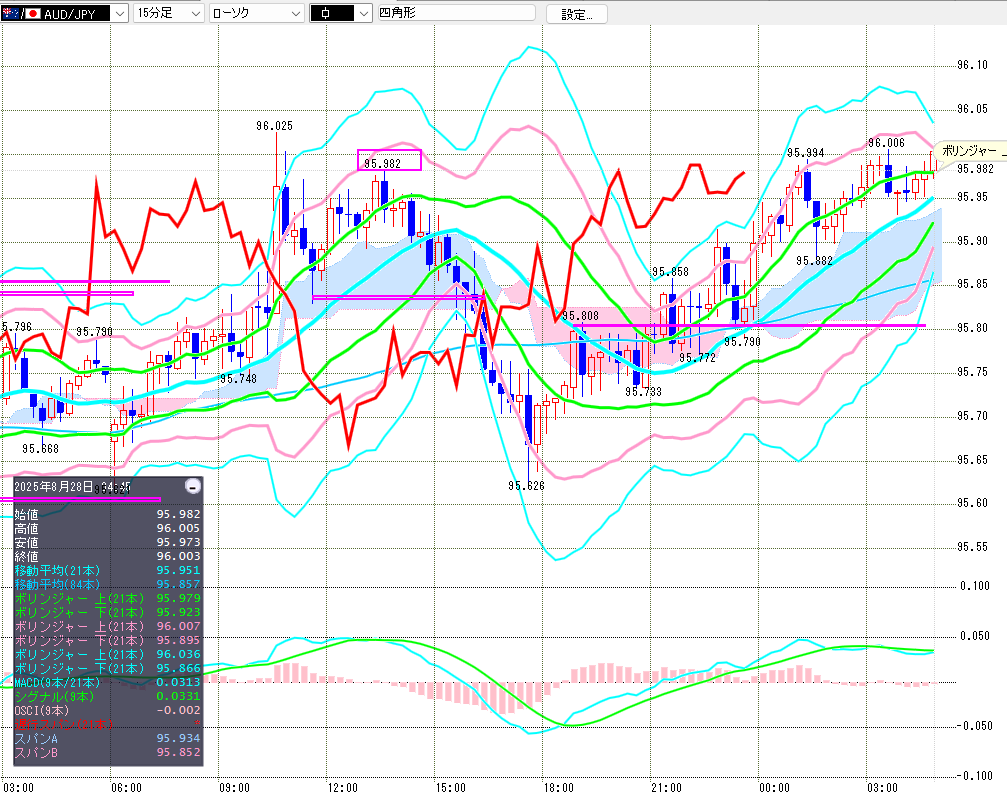
Task: Click the 95.60 price axis label
Action: coord(972,503)
